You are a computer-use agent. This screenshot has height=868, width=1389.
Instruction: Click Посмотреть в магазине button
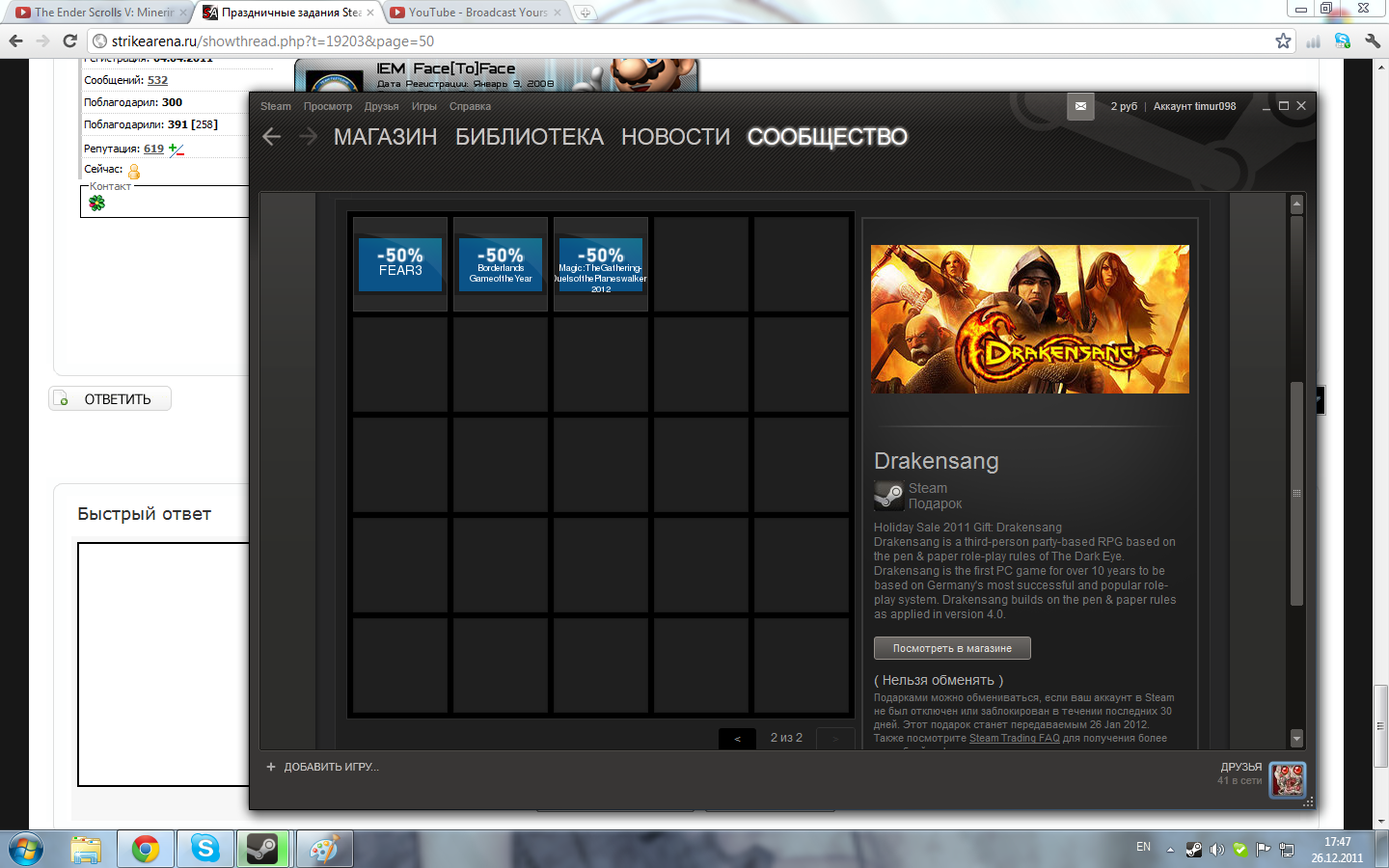tap(952, 648)
